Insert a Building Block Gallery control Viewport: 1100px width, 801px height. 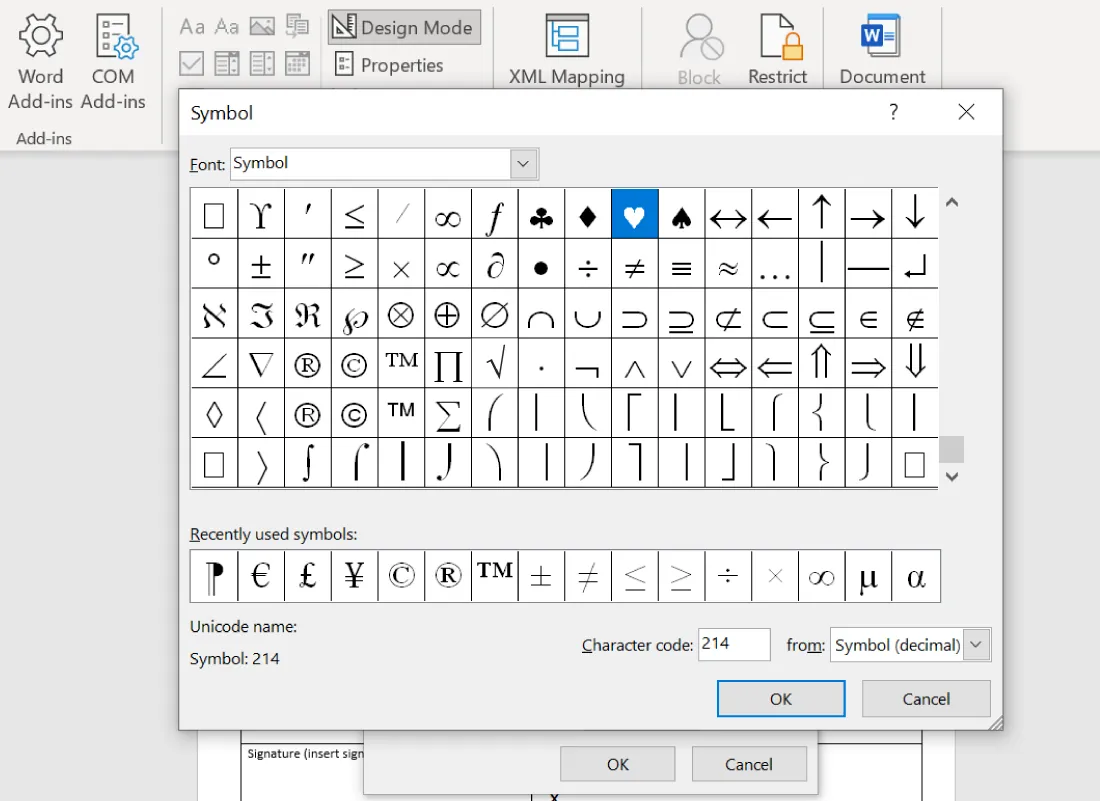click(297, 27)
